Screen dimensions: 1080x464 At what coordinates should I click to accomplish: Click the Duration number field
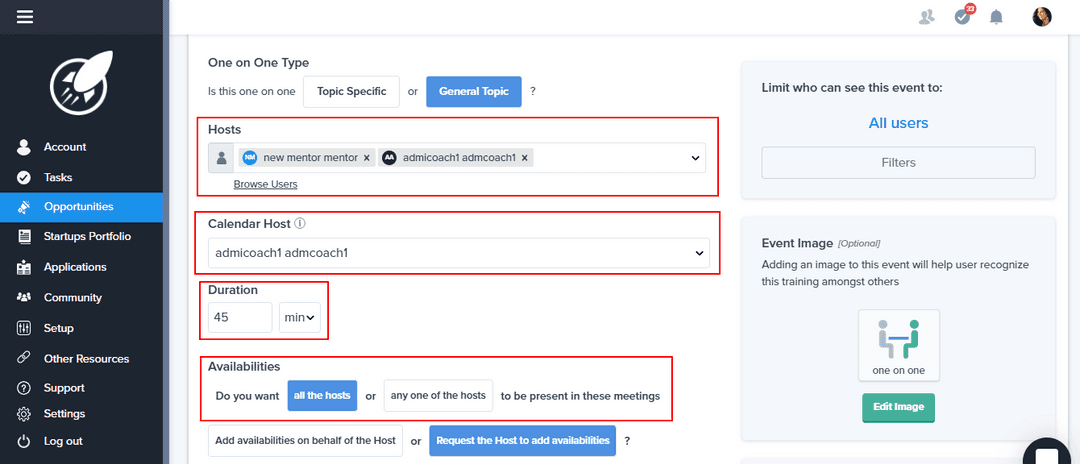240,318
